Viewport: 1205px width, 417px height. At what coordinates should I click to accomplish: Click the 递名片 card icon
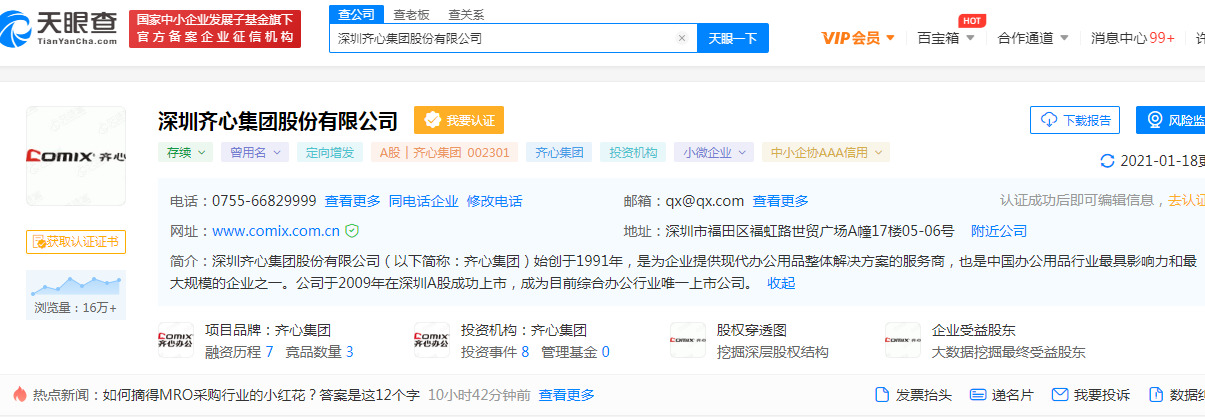point(976,395)
